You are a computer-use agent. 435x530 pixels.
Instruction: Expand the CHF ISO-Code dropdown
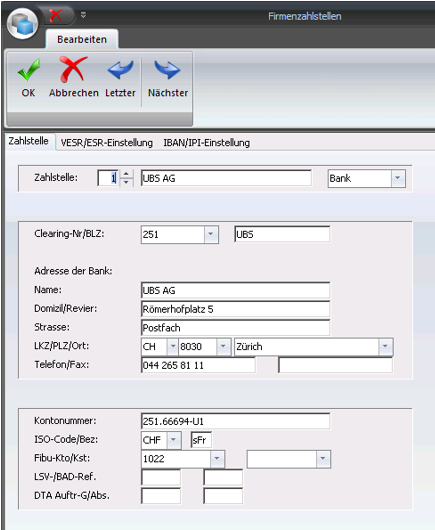[x=173, y=440]
